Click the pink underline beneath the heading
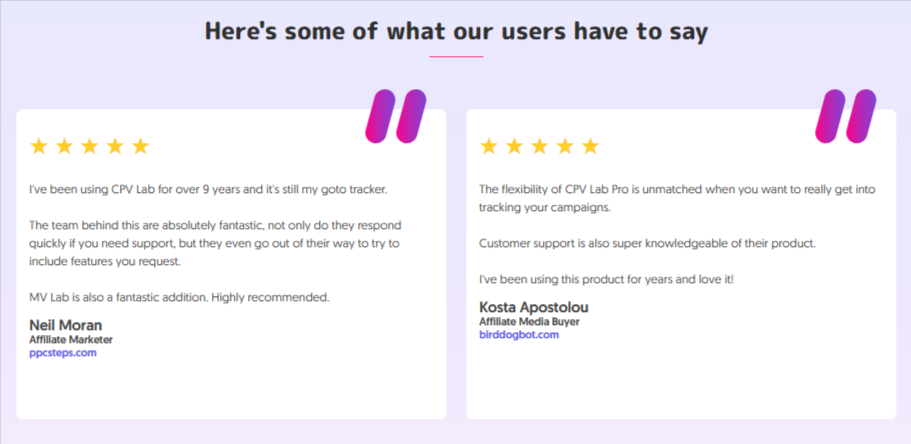Screen dimensions: 911x444 456,56
